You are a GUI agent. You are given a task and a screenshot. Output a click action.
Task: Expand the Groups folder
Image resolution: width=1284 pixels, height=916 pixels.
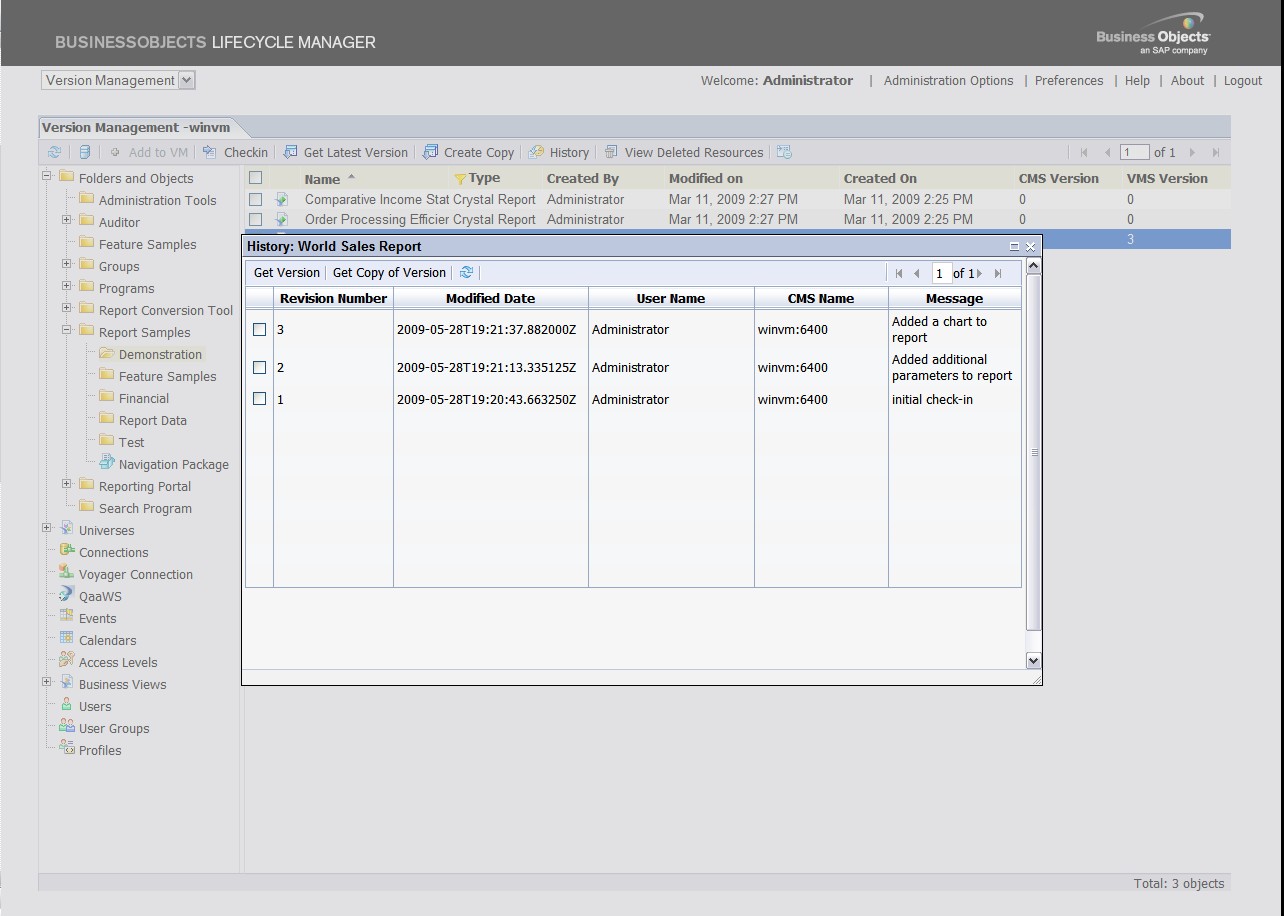coord(67,265)
